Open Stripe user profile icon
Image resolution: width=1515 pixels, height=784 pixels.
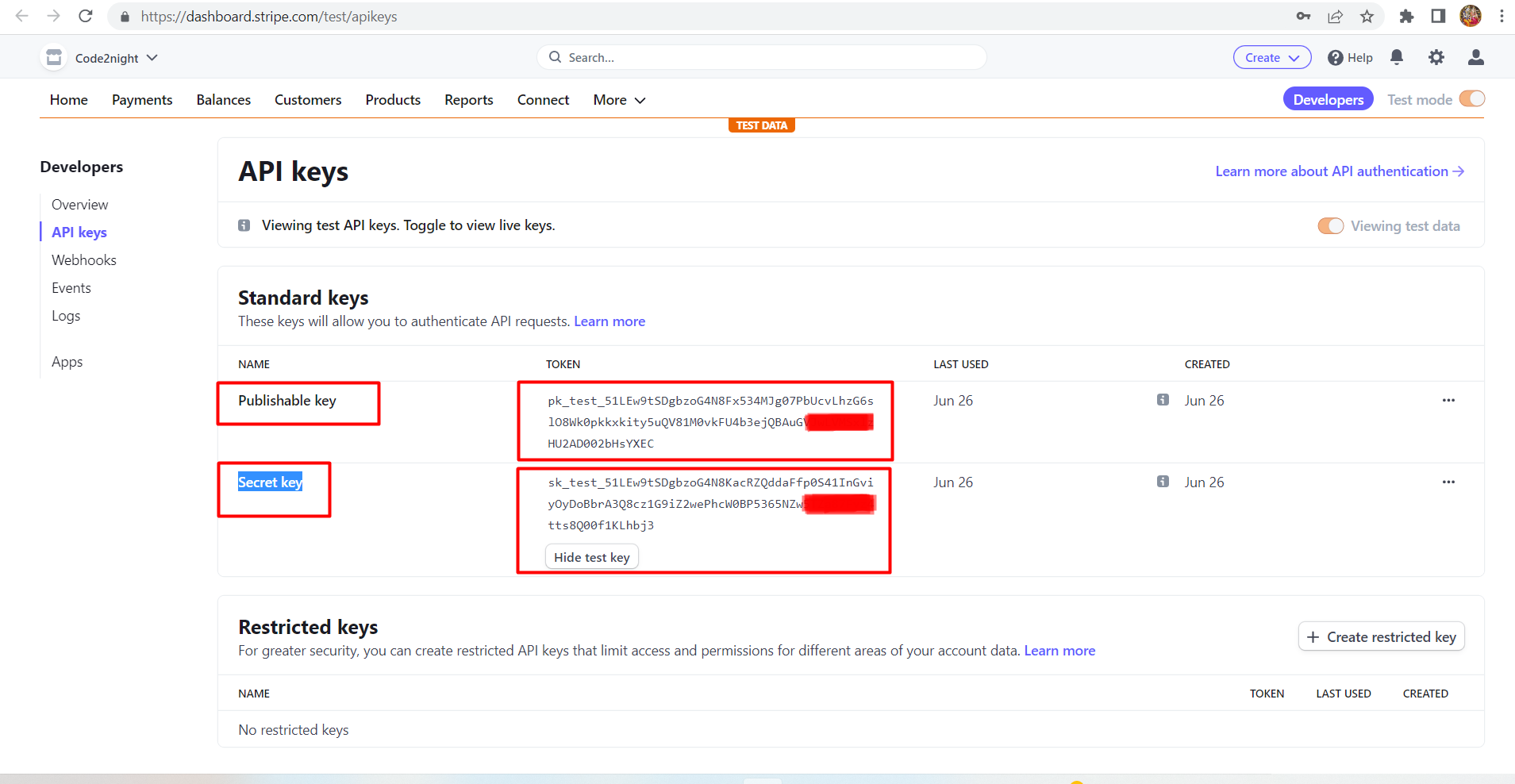pos(1476,57)
